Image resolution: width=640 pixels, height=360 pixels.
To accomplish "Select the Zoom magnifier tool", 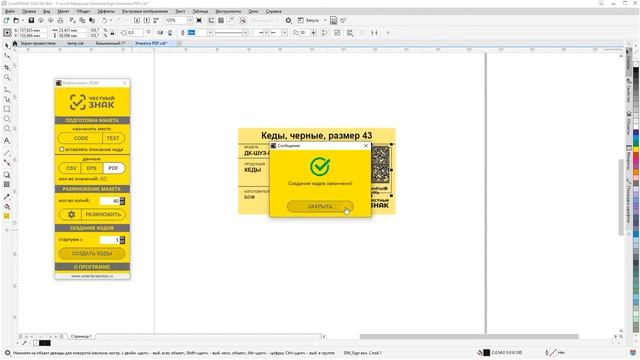I will pos(7,77).
